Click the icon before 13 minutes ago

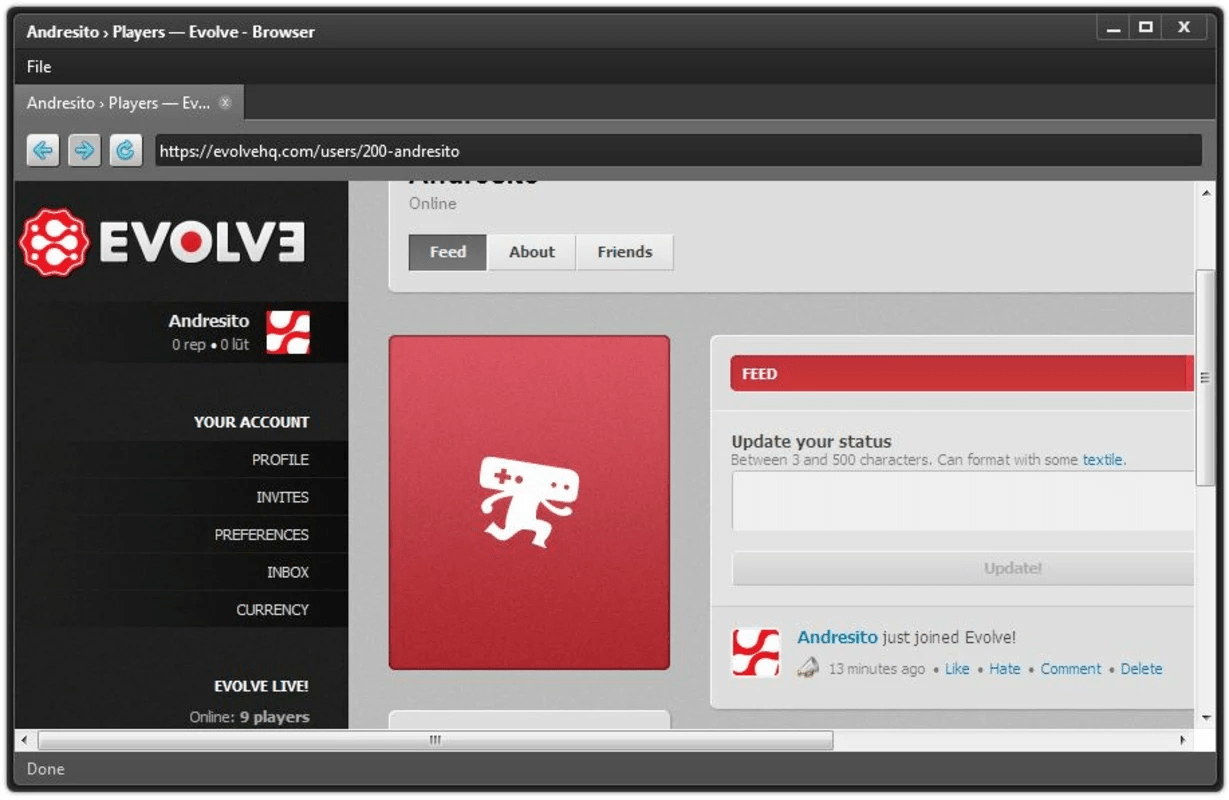808,668
